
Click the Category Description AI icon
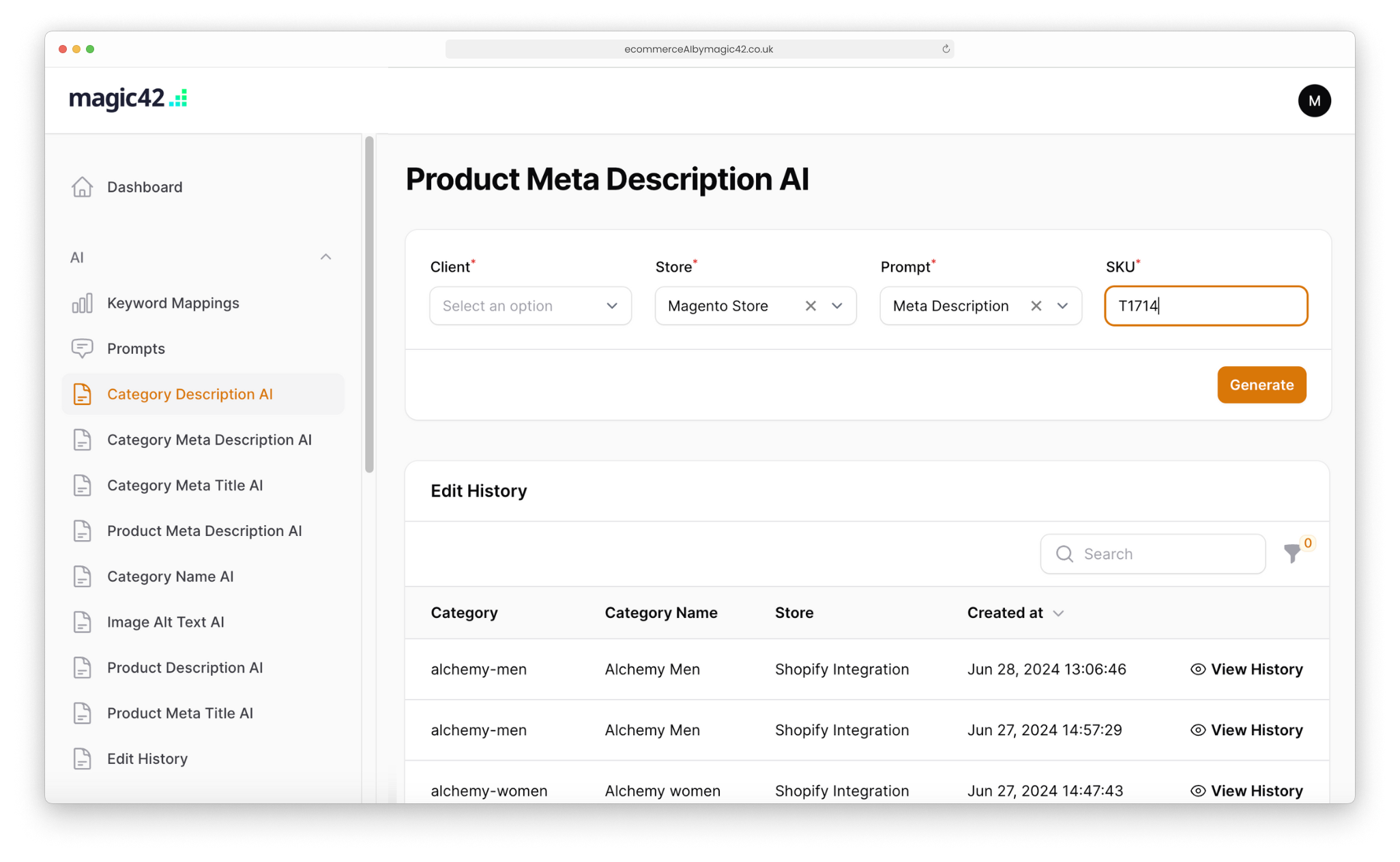[x=84, y=394]
